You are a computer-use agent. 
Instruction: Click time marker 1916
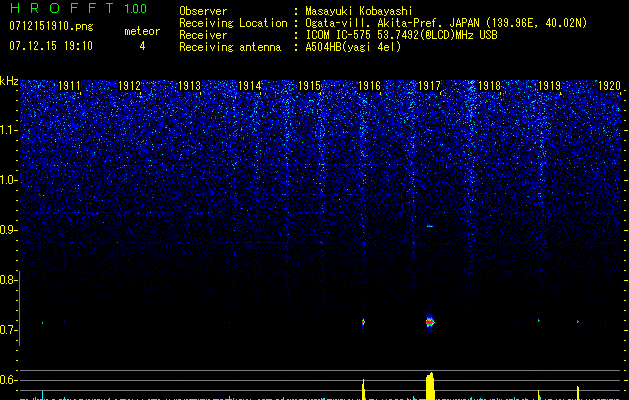369,86
